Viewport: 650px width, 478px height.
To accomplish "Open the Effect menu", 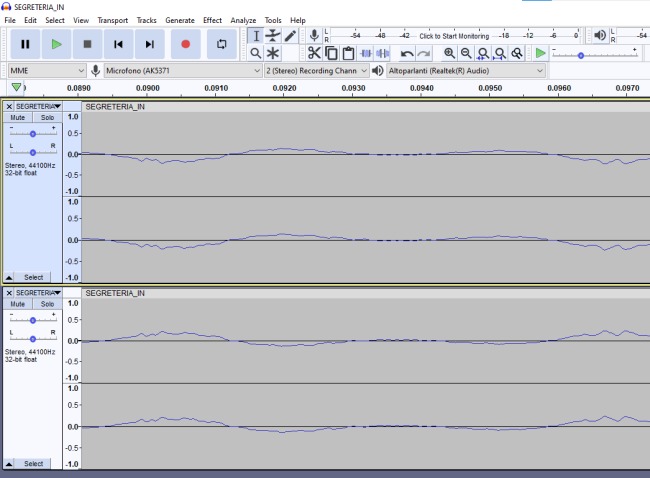I will (212, 20).
